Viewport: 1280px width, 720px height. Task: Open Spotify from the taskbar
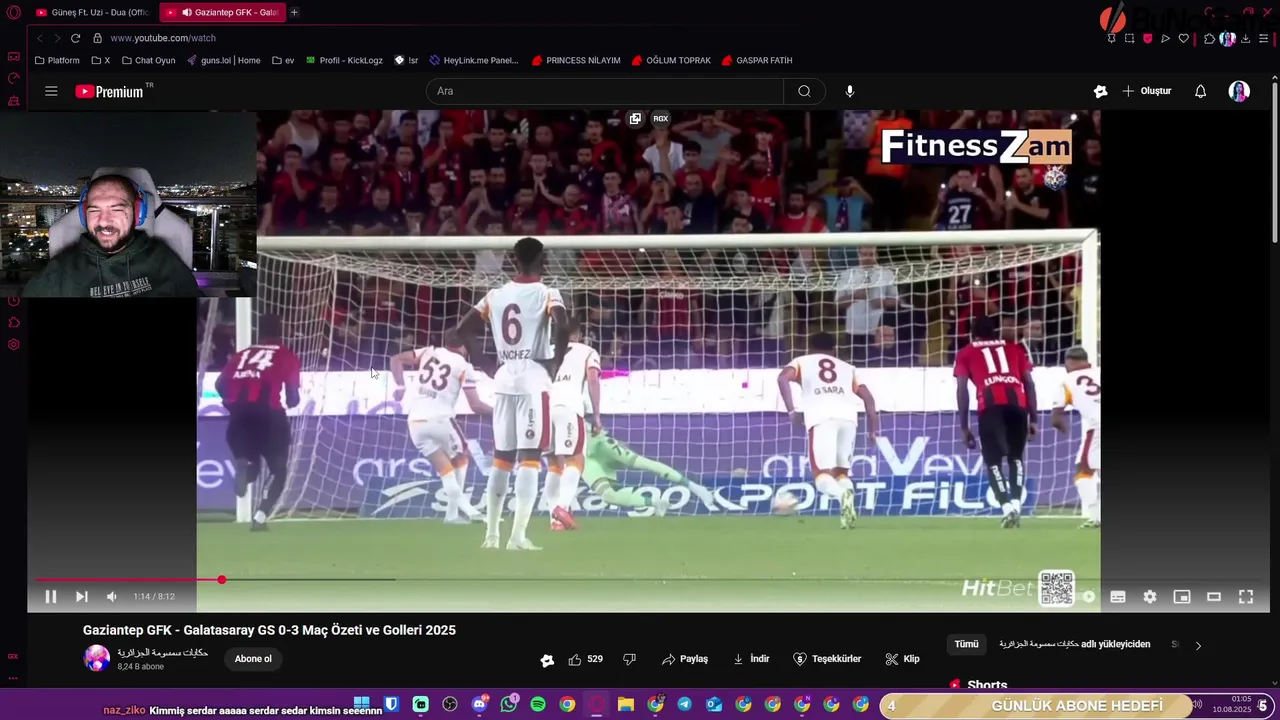click(x=538, y=704)
